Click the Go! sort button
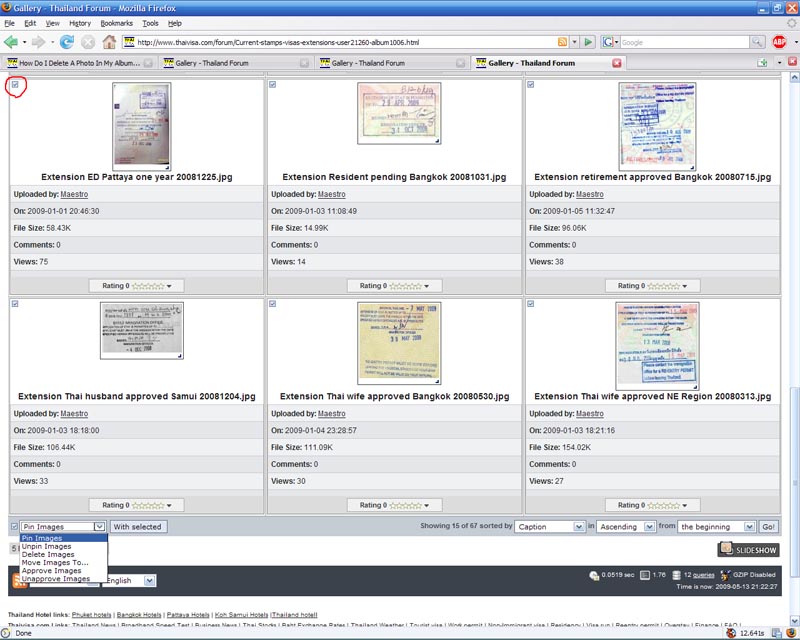Image resolution: width=800 pixels, height=640 pixels. click(768, 527)
